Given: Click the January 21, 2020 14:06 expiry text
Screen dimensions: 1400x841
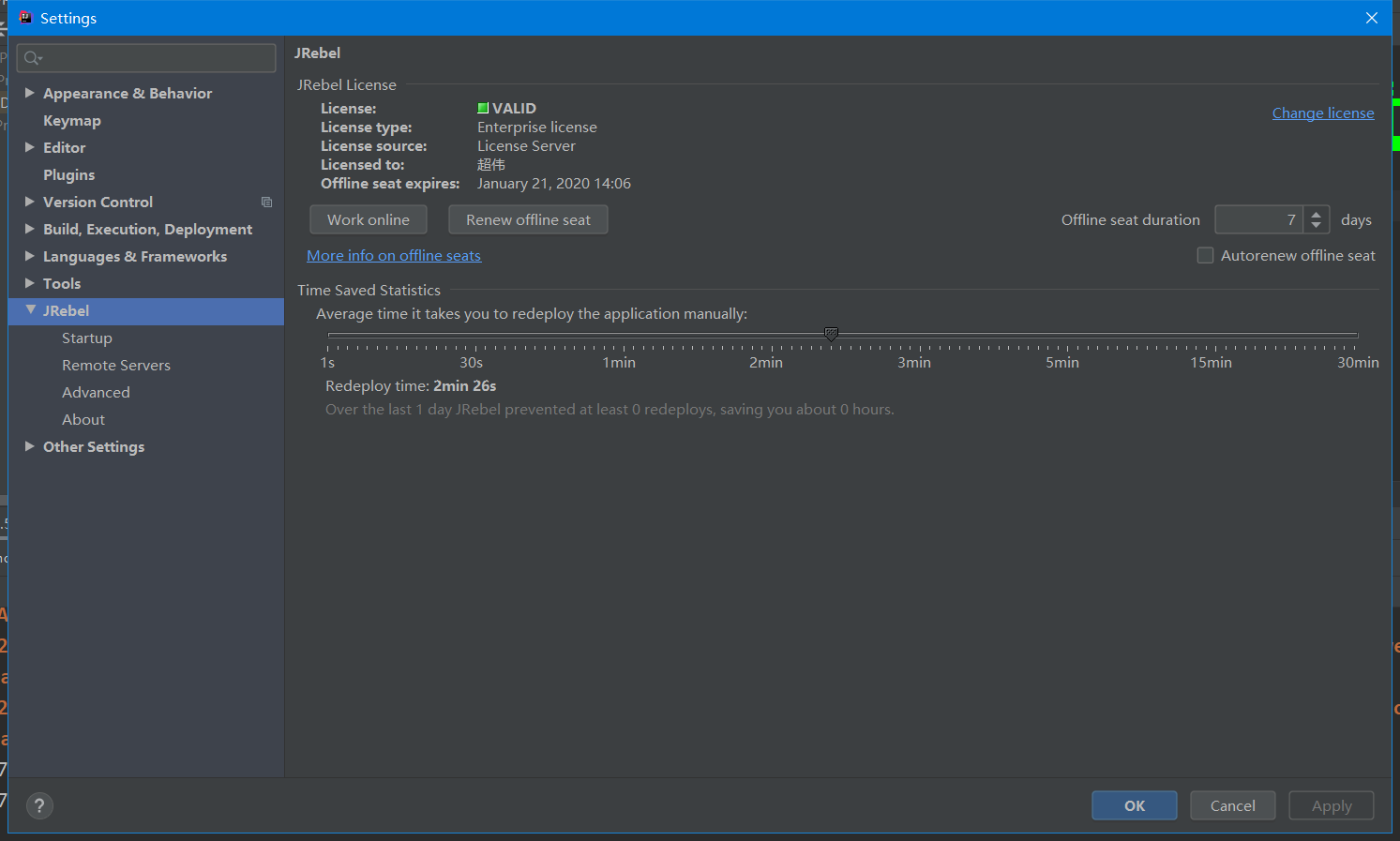Looking at the screenshot, I should pyautogui.click(x=554, y=183).
